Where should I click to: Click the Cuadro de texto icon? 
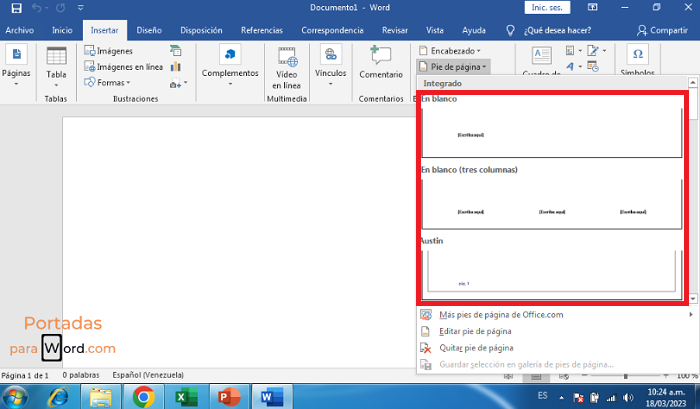(x=542, y=57)
